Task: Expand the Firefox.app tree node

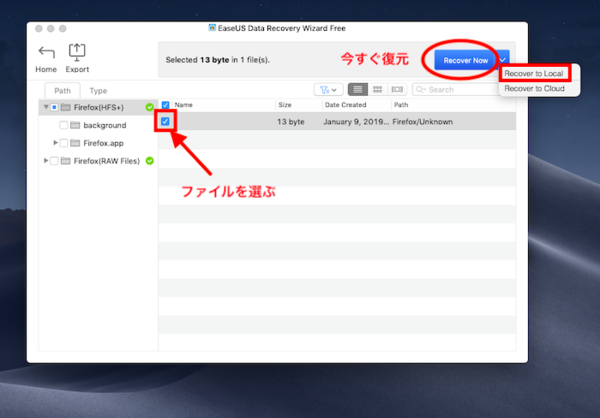Action: click(55, 143)
